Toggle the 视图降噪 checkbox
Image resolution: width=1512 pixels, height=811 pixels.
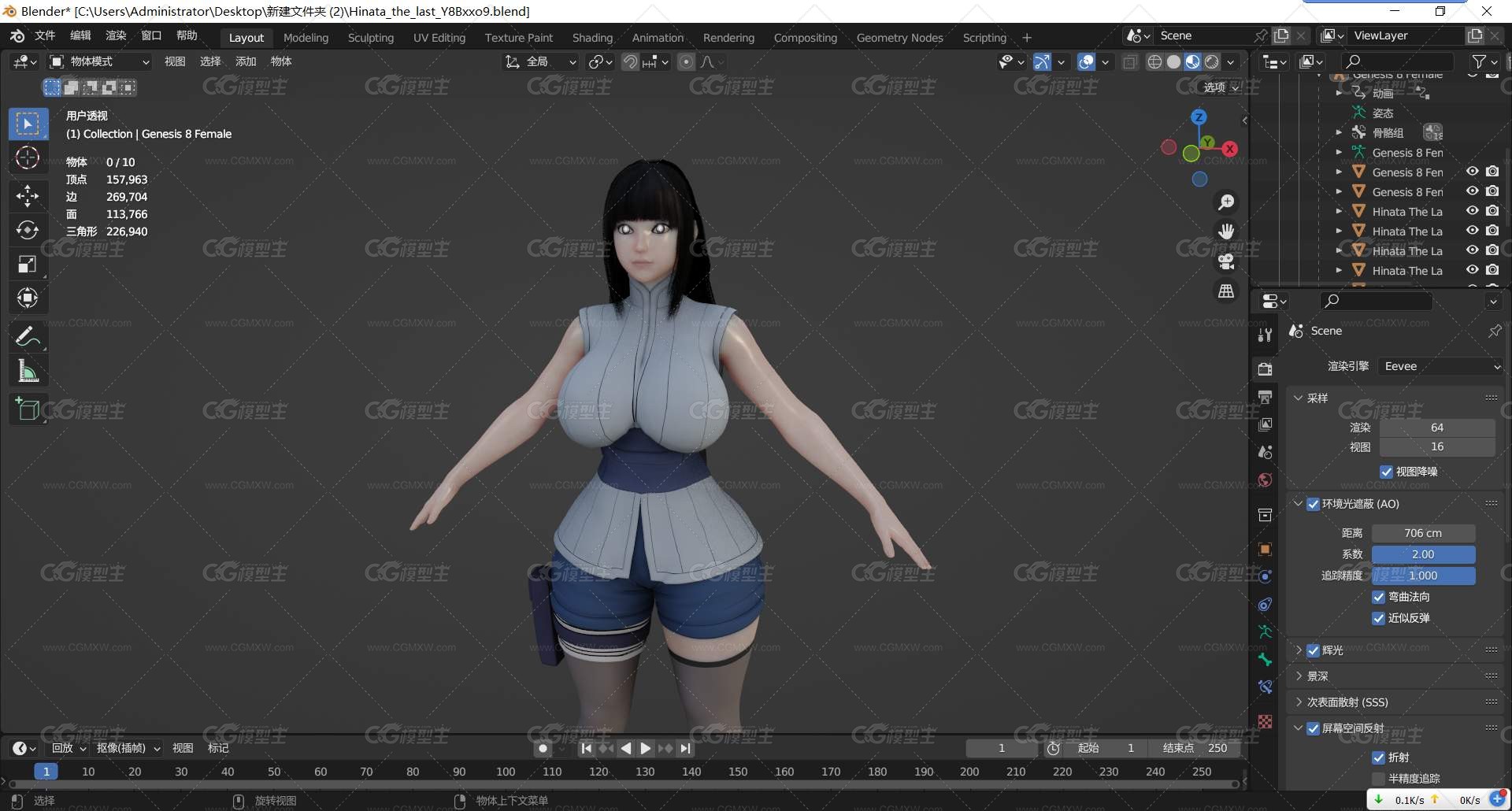tap(1386, 472)
